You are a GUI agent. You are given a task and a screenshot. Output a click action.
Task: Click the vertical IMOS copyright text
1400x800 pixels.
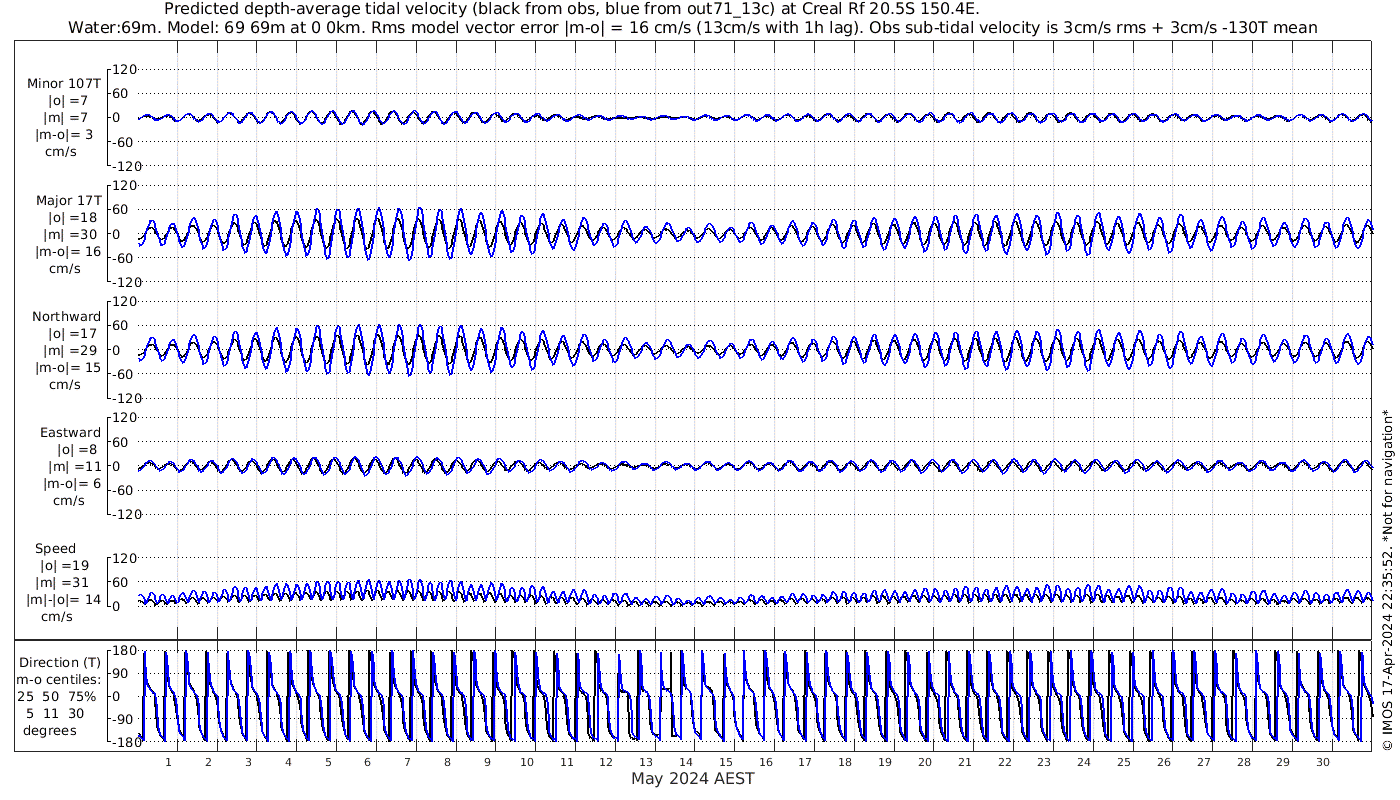(x=1387, y=595)
